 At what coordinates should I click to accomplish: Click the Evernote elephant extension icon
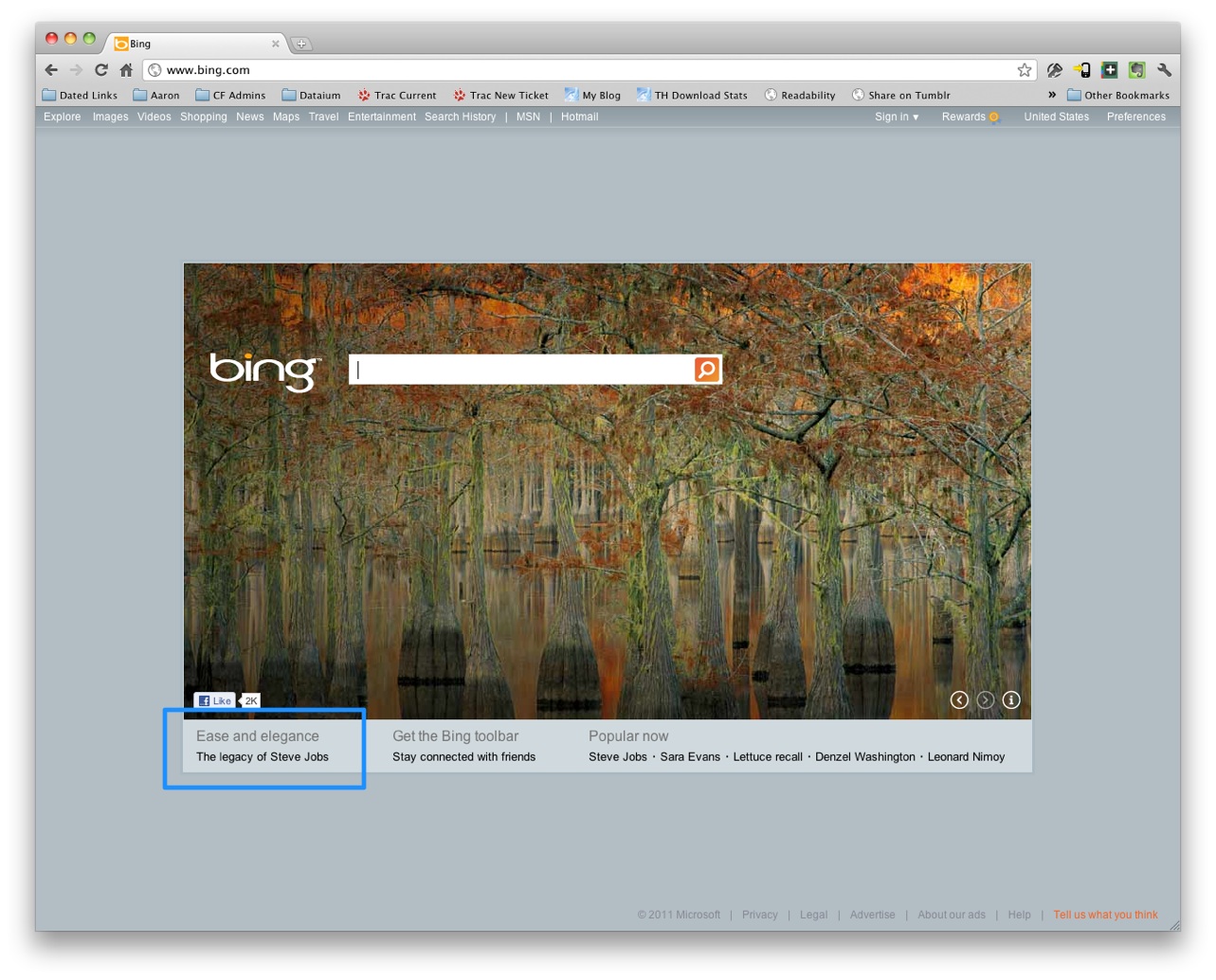[1136, 70]
